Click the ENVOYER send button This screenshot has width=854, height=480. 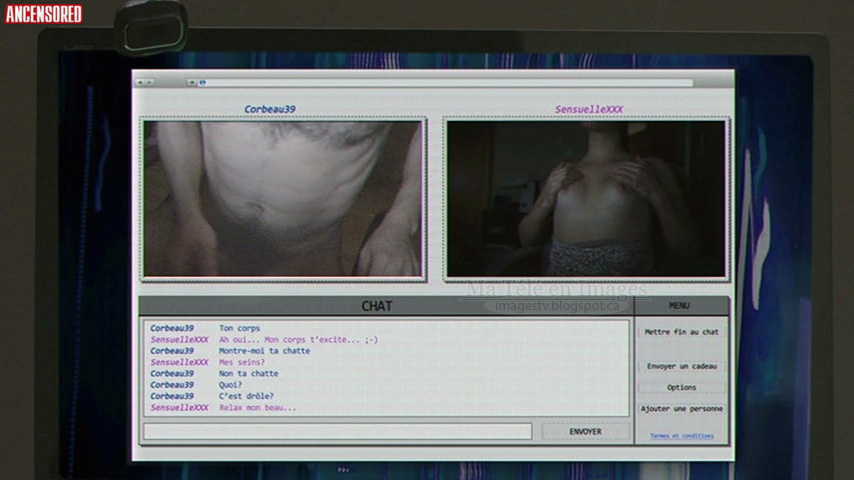585,431
